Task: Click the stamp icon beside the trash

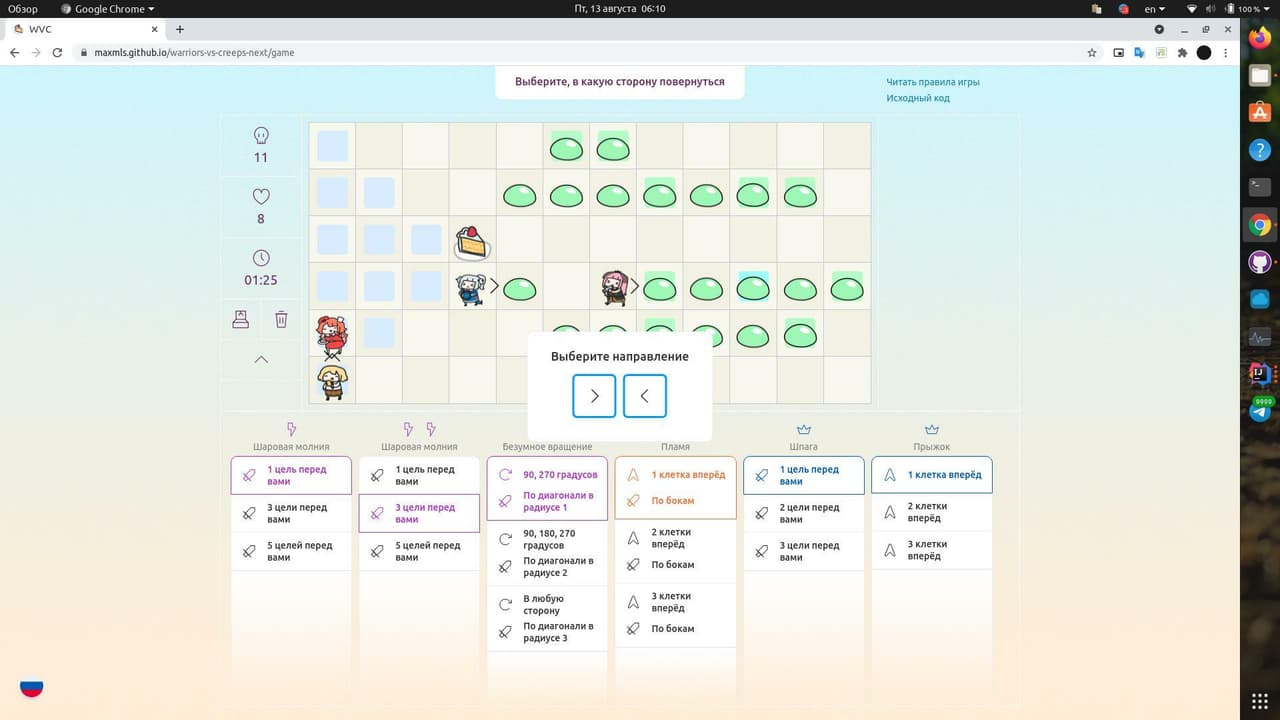Action: tap(240, 319)
